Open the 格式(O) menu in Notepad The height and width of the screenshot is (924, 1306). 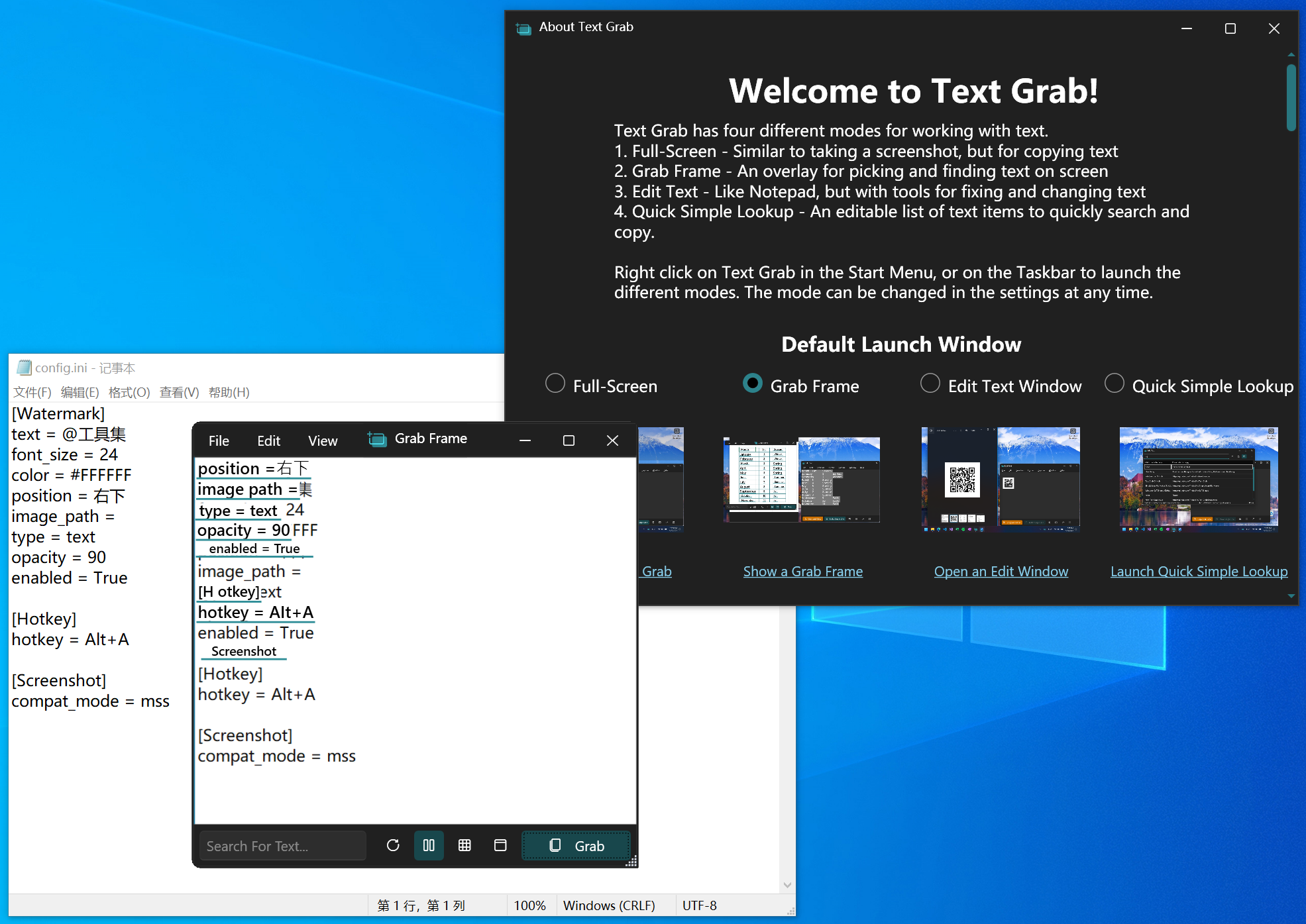coord(130,391)
